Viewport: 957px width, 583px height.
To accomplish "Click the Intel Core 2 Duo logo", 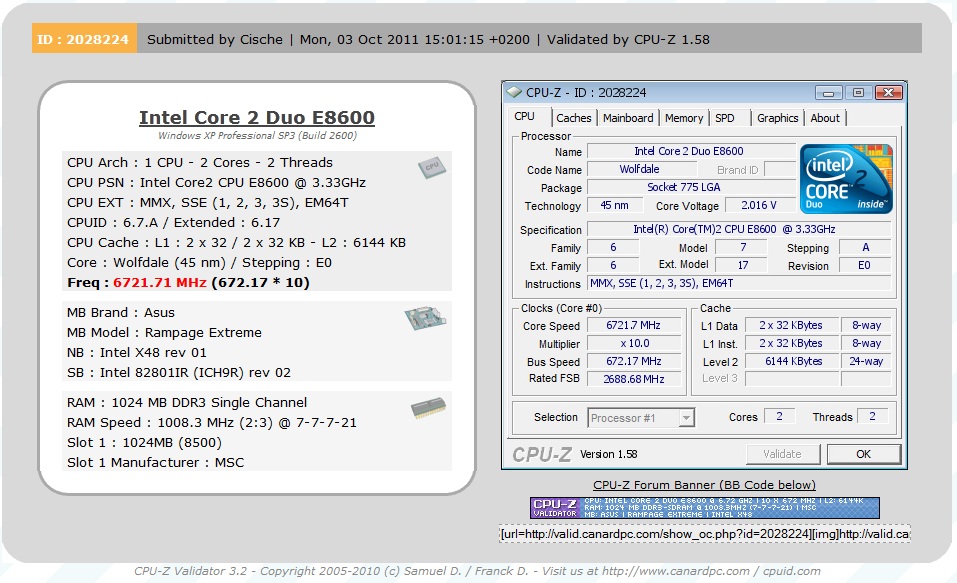I will pyautogui.click(x=846, y=178).
